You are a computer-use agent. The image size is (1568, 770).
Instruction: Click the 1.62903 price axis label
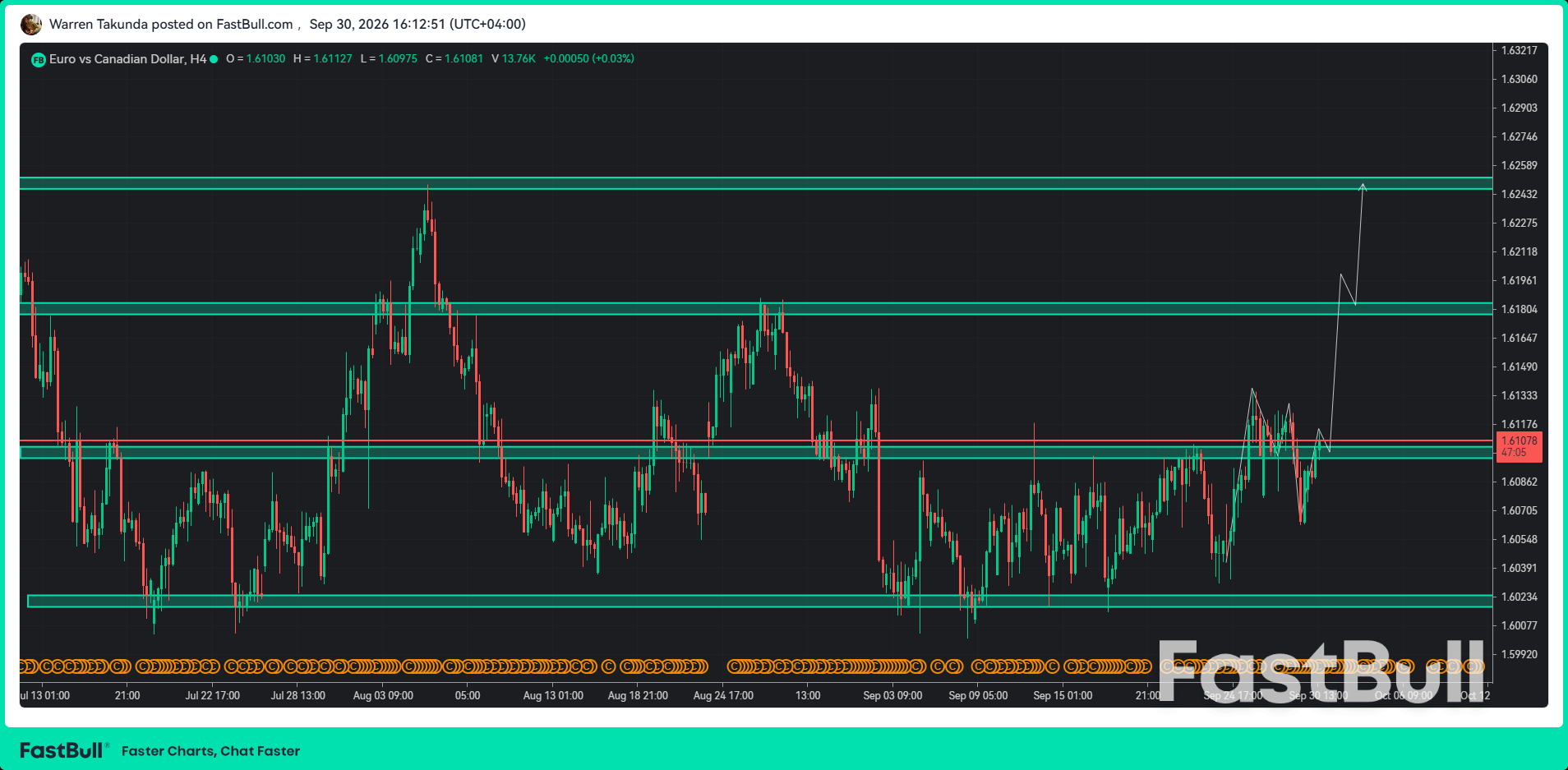[1519, 108]
